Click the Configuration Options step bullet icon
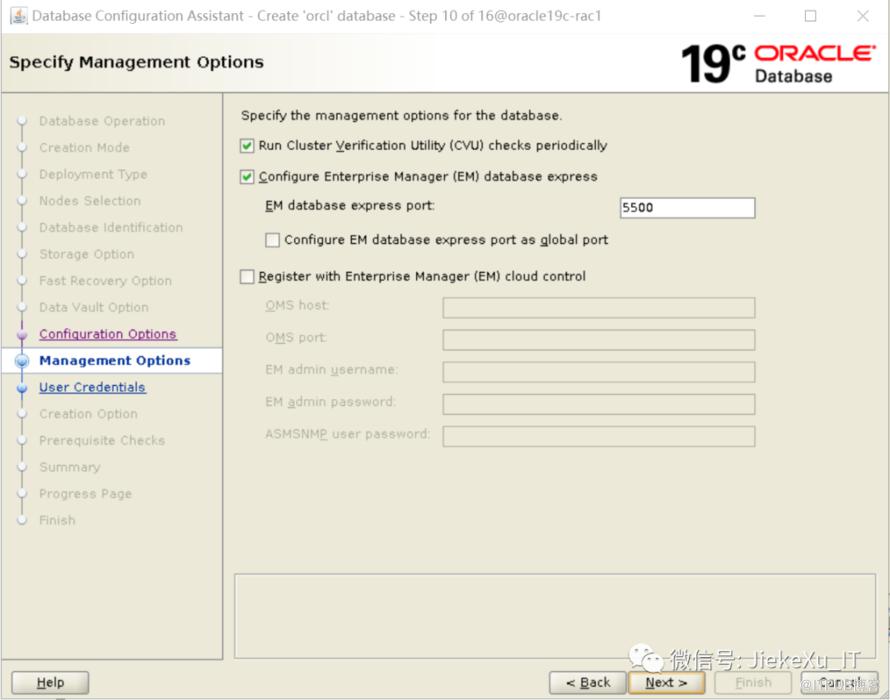The image size is (890, 700). click(22, 335)
